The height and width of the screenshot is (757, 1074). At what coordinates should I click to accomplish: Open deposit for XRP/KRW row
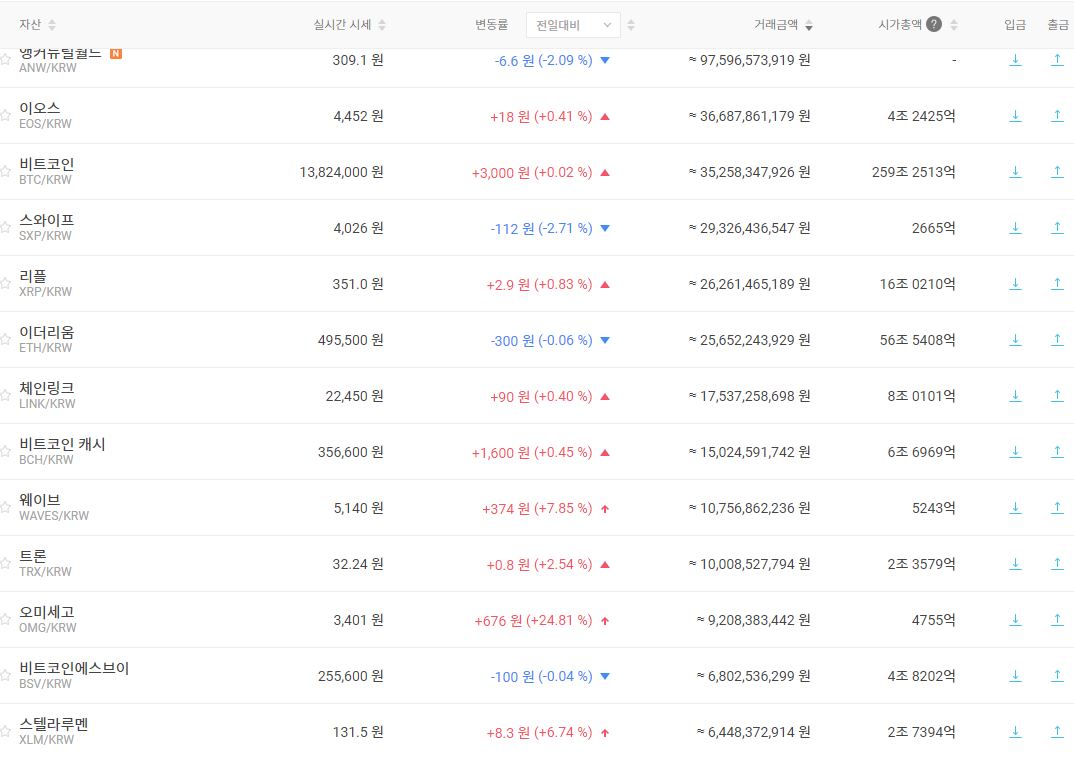[1015, 284]
